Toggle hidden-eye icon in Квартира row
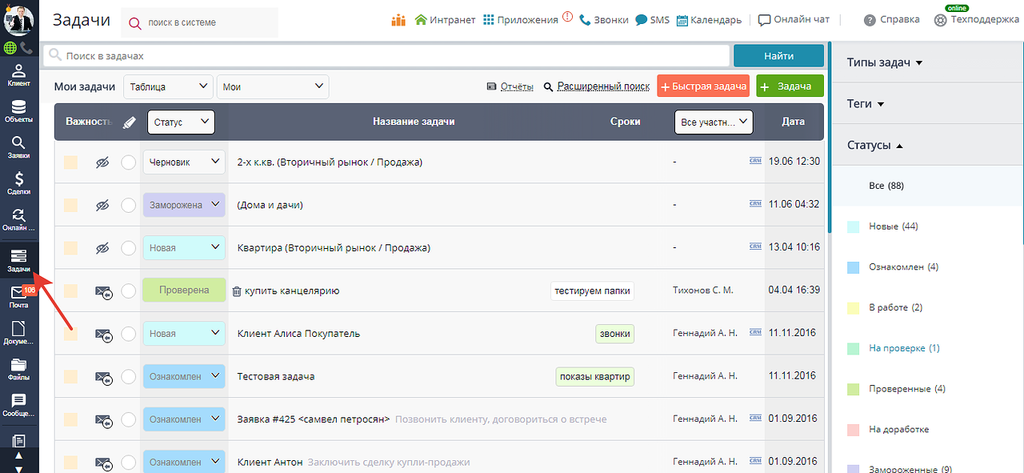The height and width of the screenshot is (473, 1024). pyautogui.click(x=101, y=248)
